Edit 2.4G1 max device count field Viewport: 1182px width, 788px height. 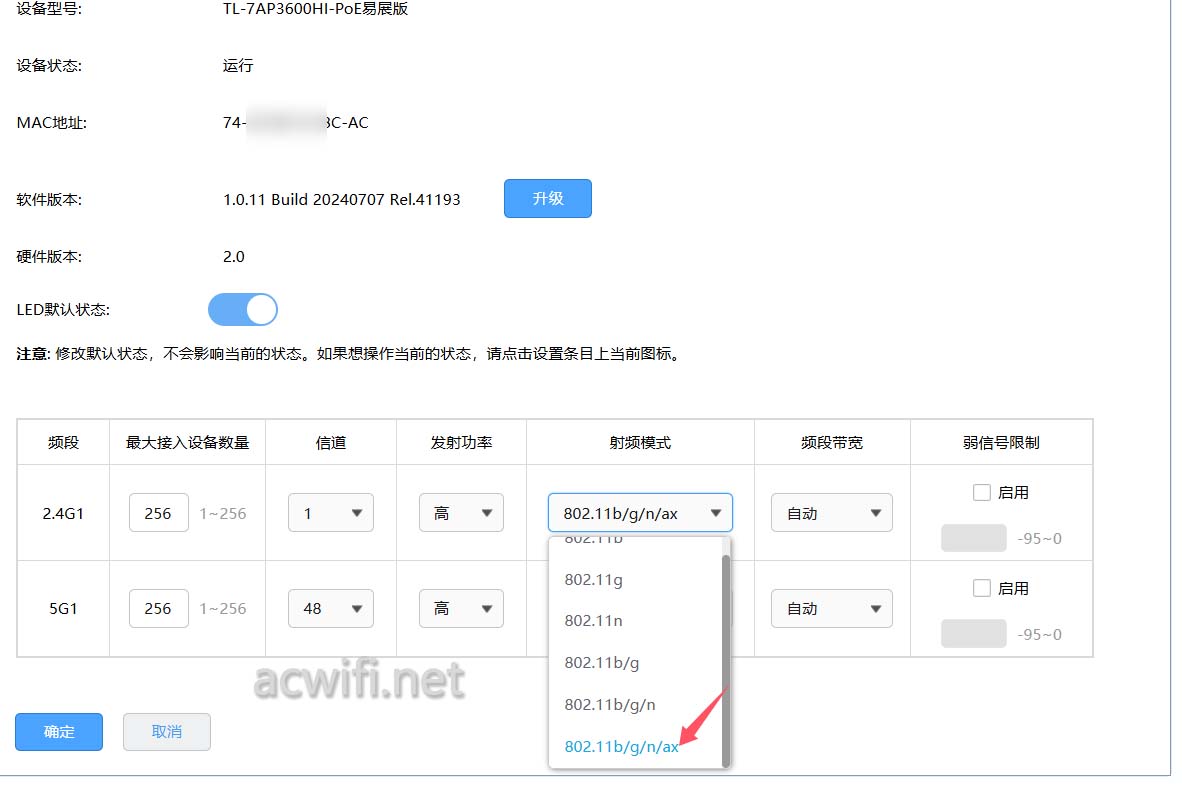click(158, 513)
